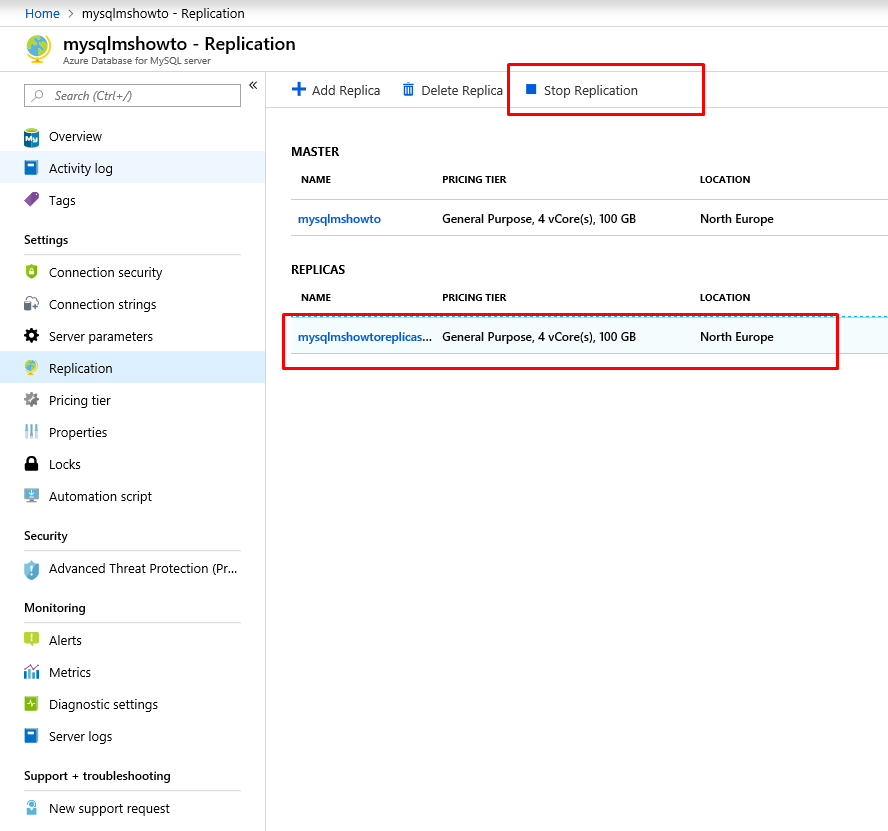888x831 pixels.
Task: Click the Activity log icon
Action: coord(32,168)
